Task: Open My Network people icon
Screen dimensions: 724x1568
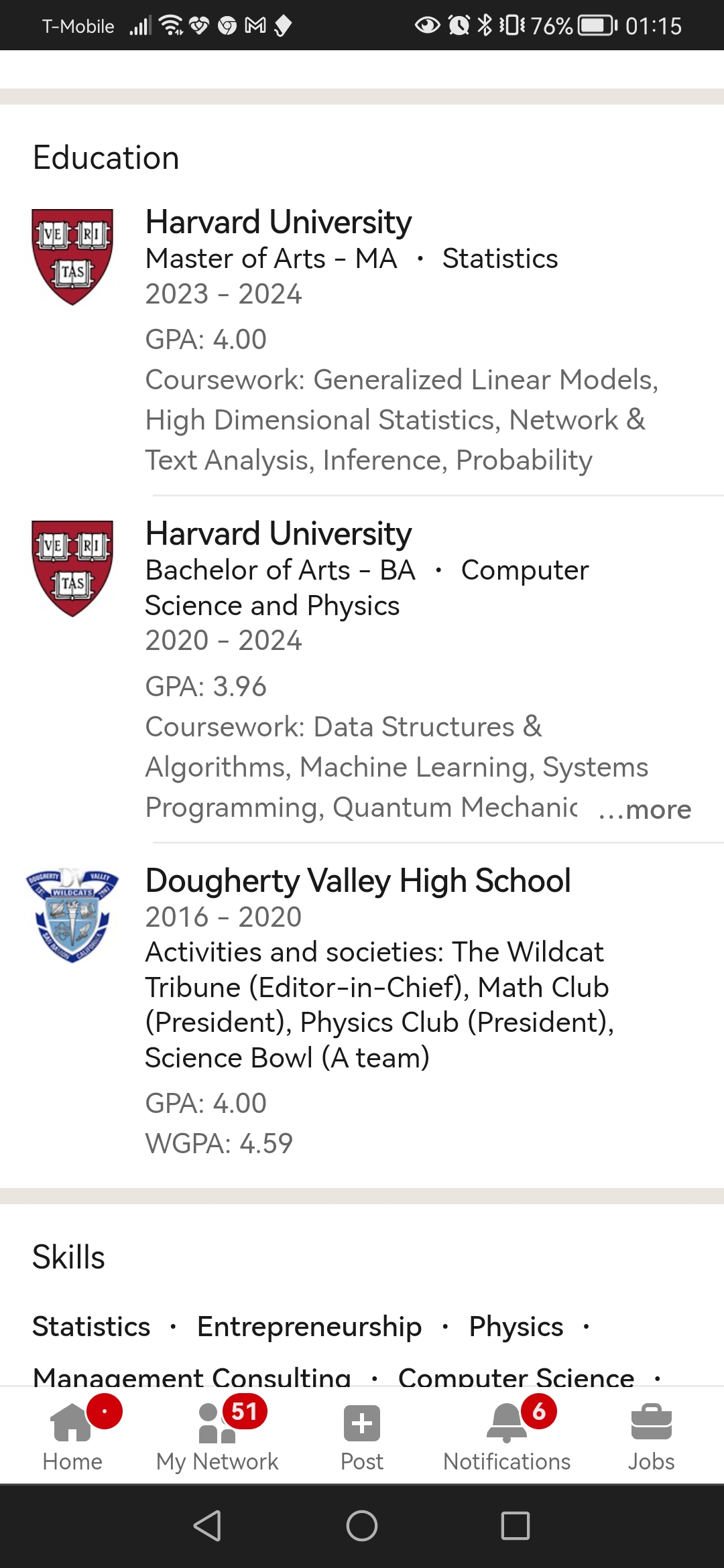Action: [217, 1423]
